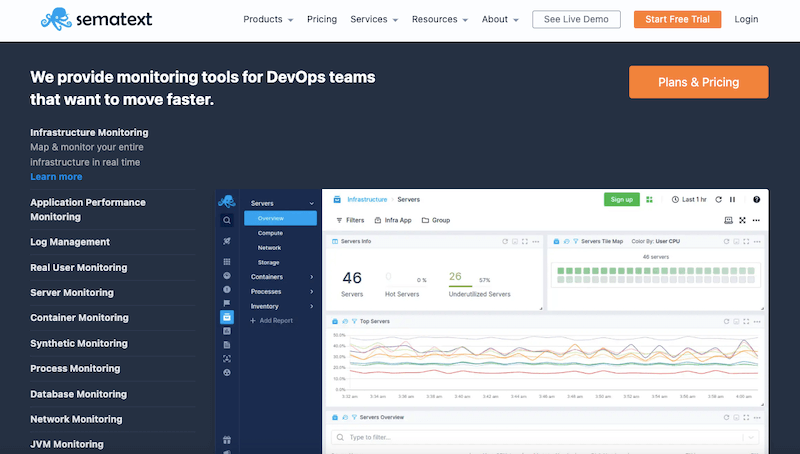Select the Overview item under Servers

click(x=281, y=218)
